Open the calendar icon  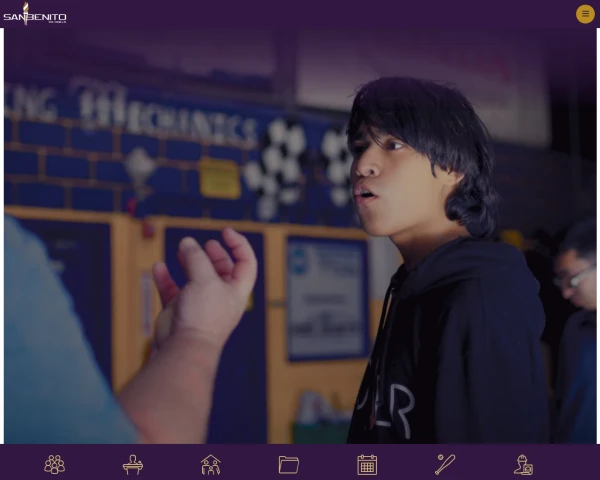367,465
